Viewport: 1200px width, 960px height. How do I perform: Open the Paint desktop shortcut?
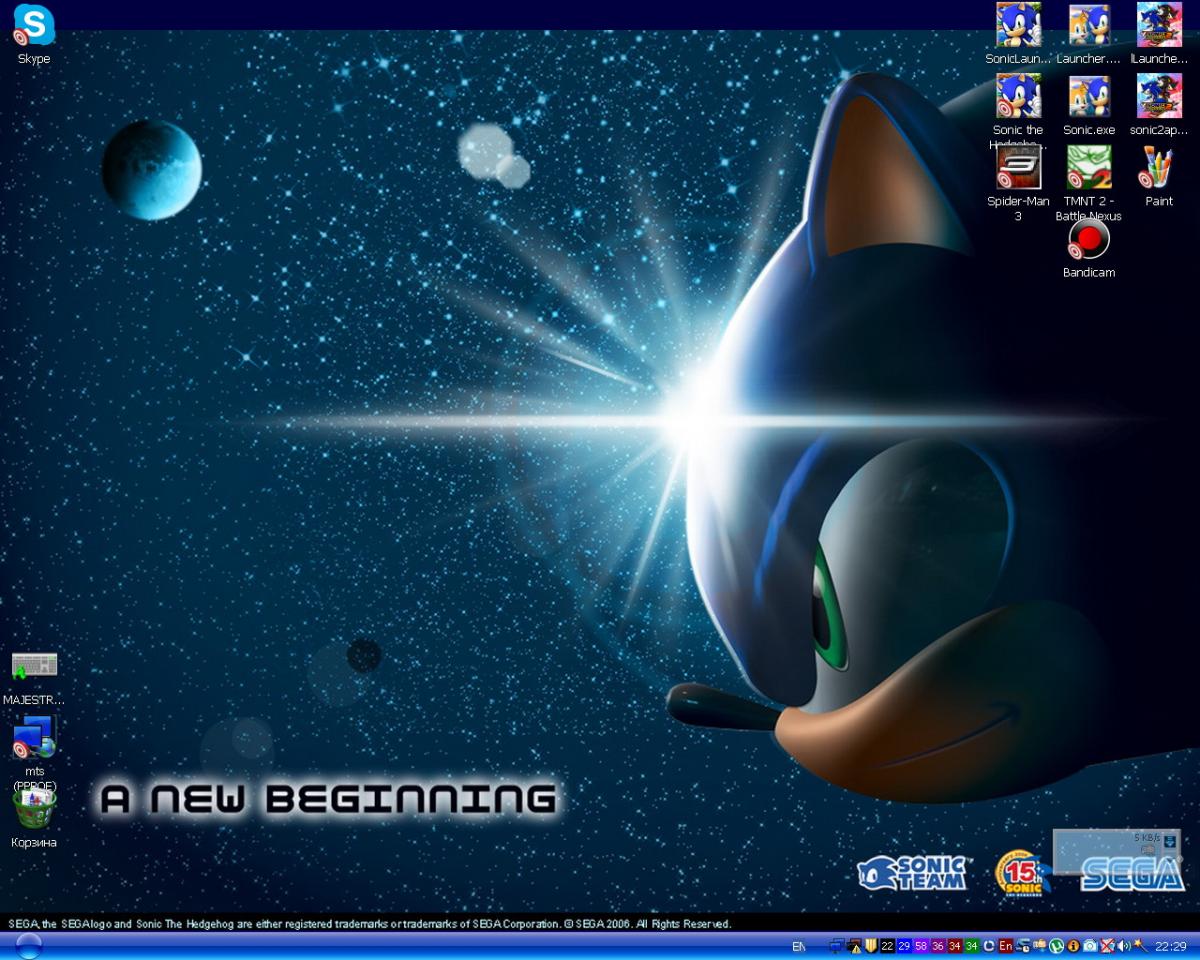pyautogui.click(x=1159, y=168)
